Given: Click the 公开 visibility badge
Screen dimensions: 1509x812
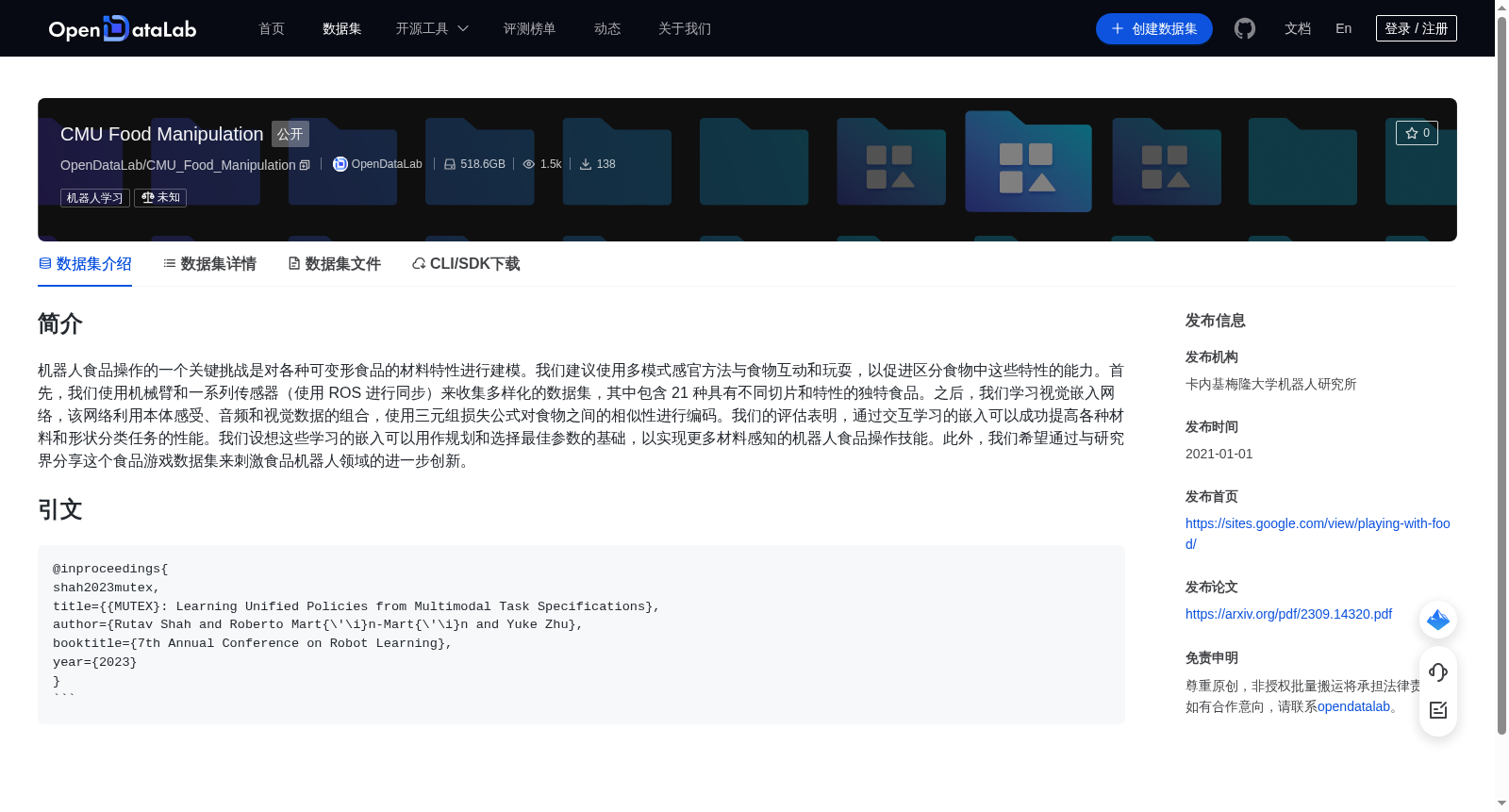Looking at the screenshot, I should tap(290, 134).
